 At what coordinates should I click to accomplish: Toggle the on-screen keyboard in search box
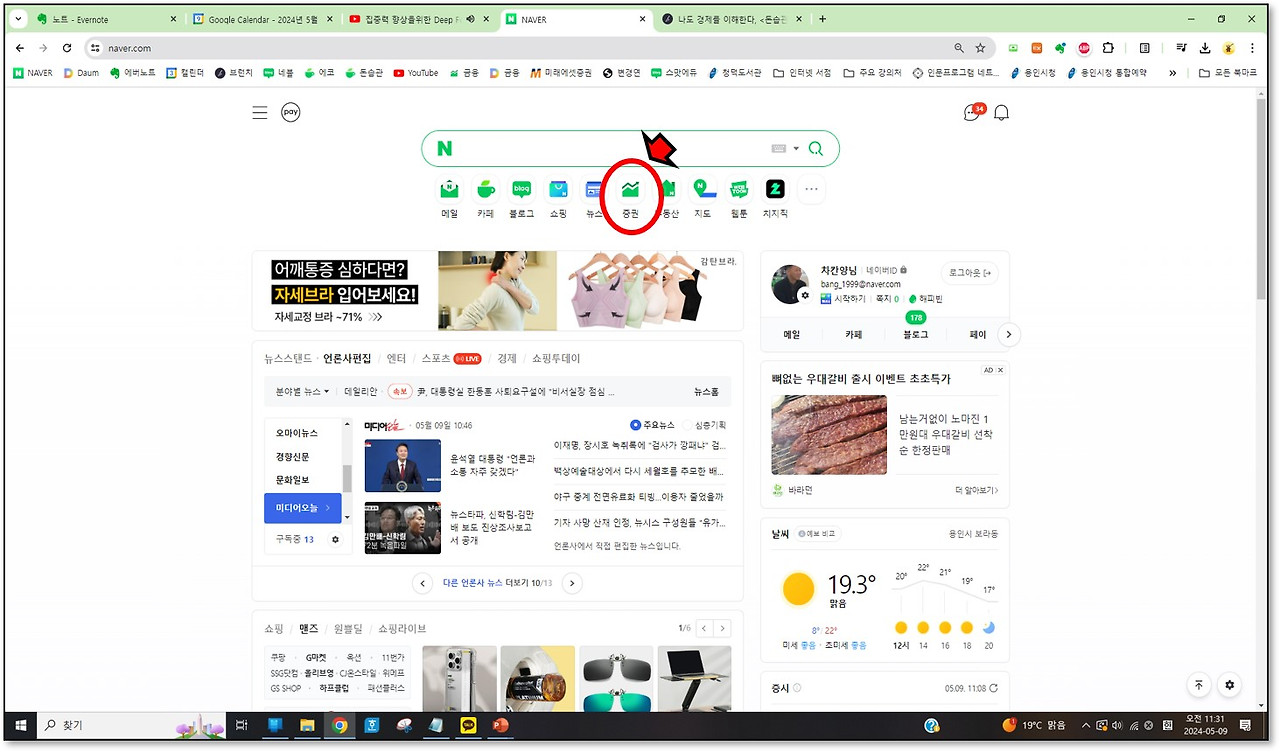pos(779,149)
